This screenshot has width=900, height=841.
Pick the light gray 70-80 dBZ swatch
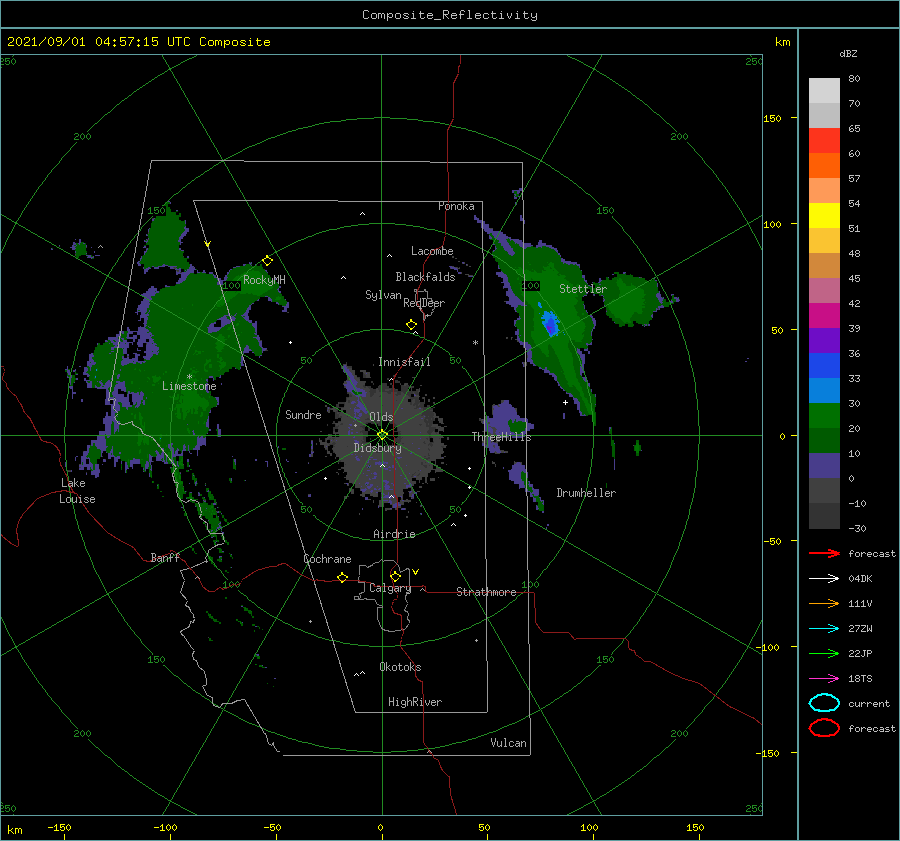824,91
